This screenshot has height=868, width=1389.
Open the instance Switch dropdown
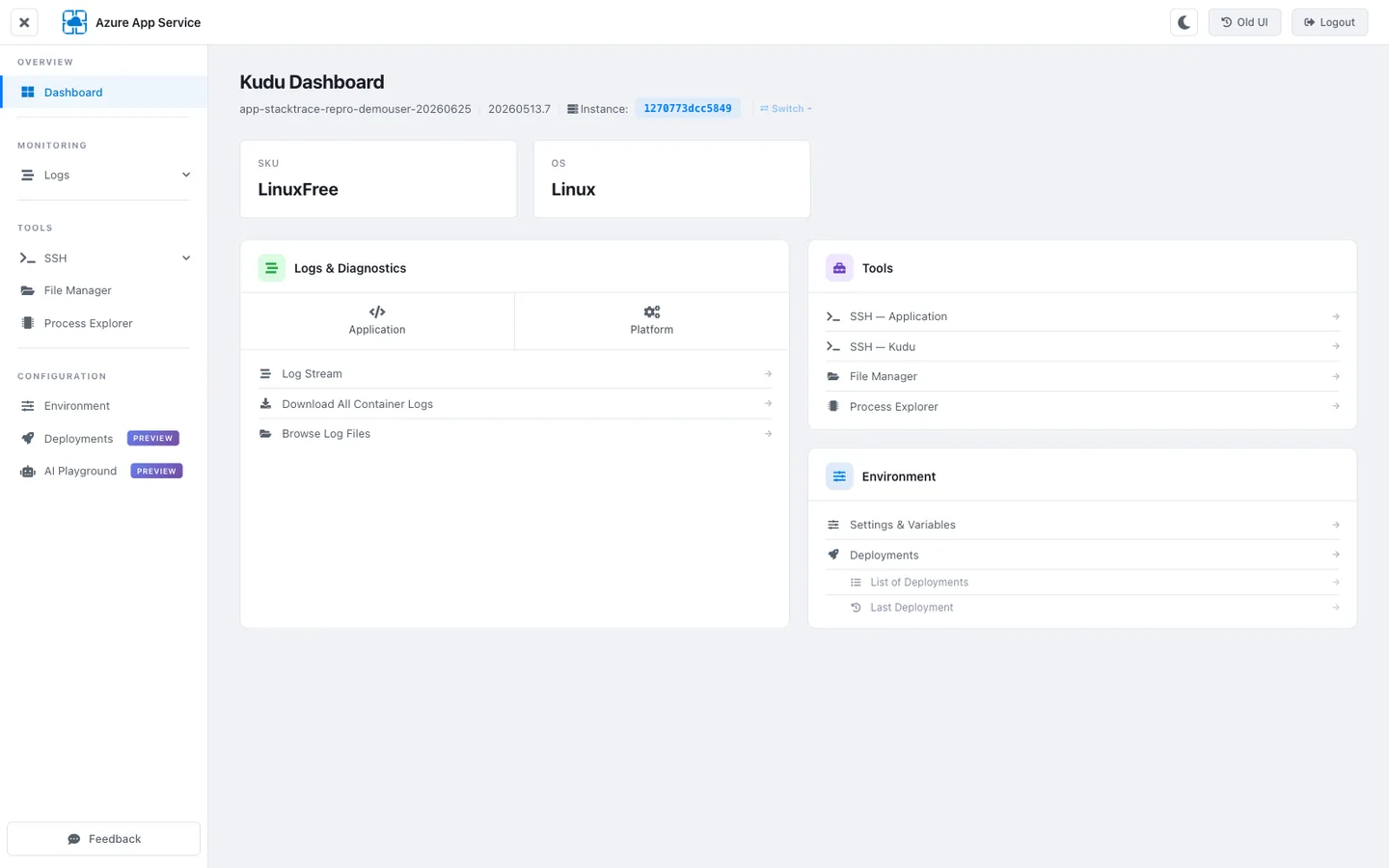click(786, 109)
